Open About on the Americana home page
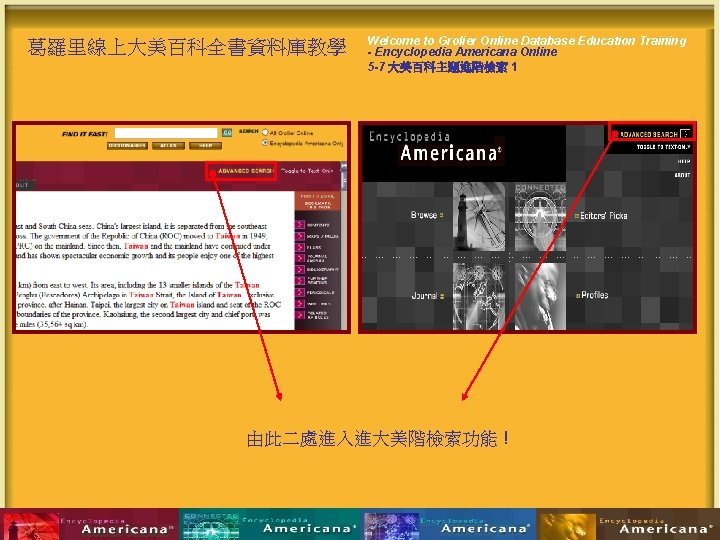The width and height of the screenshot is (720, 540). click(x=682, y=175)
